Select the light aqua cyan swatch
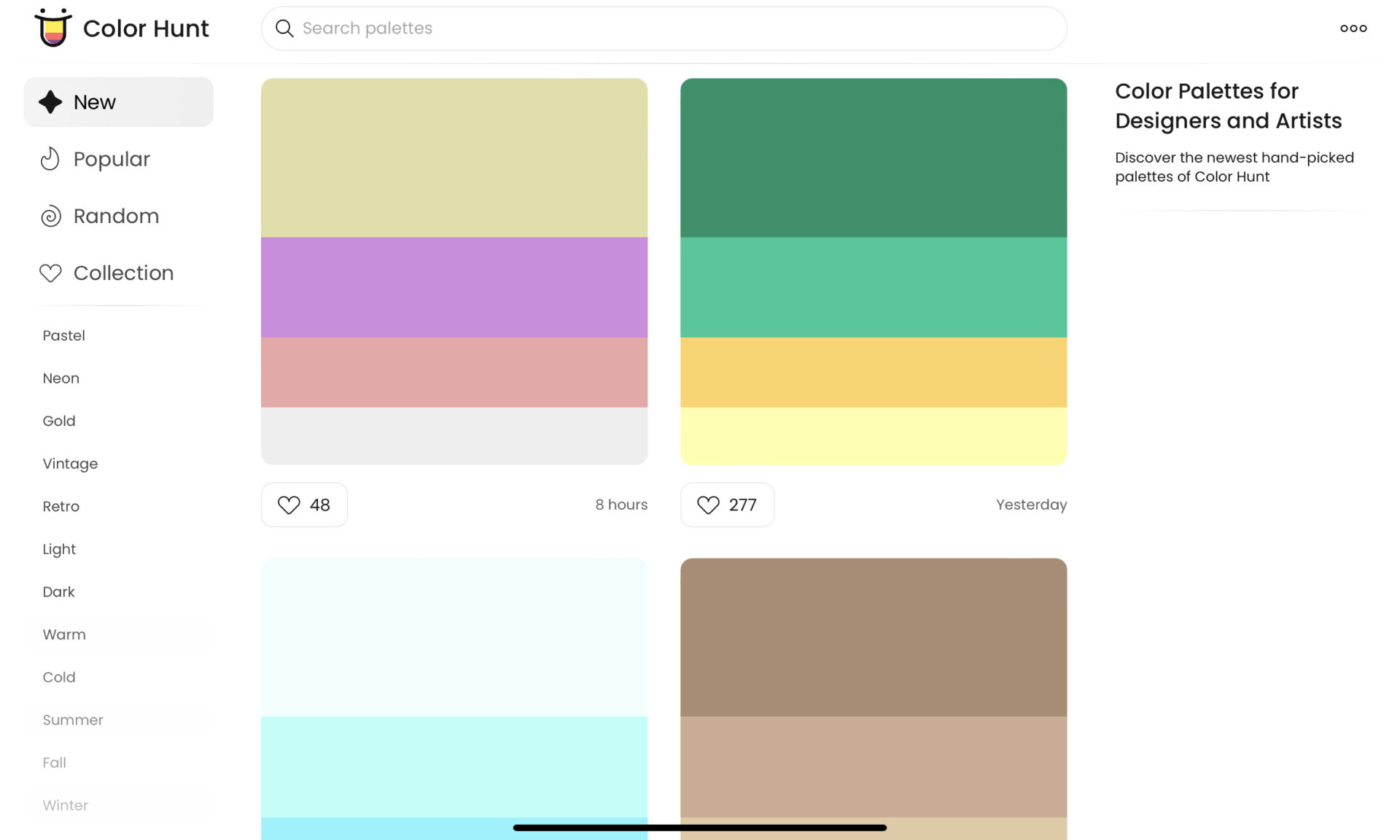 pyautogui.click(x=454, y=767)
